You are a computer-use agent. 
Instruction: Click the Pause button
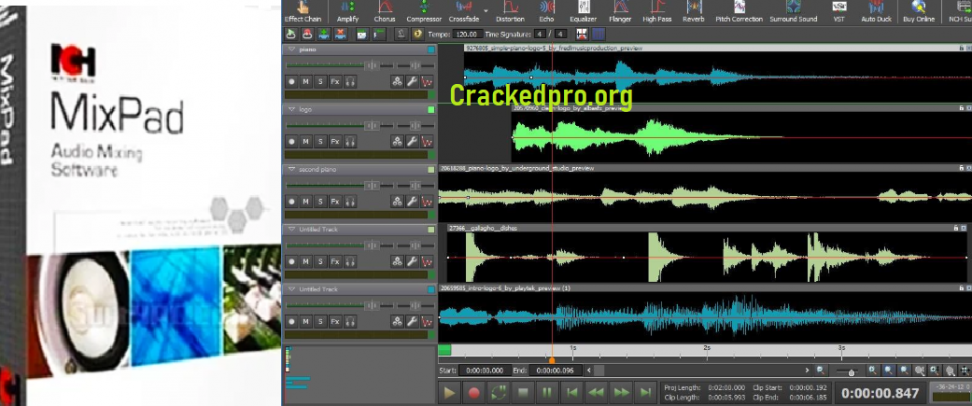pyautogui.click(x=547, y=392)
